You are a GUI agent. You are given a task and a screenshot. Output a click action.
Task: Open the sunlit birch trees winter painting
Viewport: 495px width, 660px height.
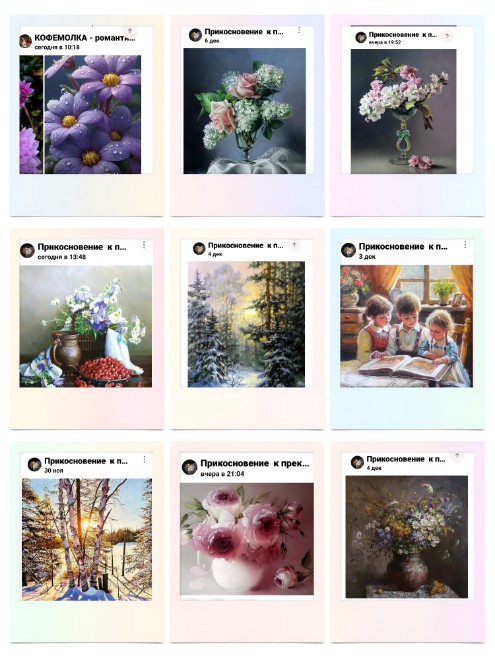point(87,539)
